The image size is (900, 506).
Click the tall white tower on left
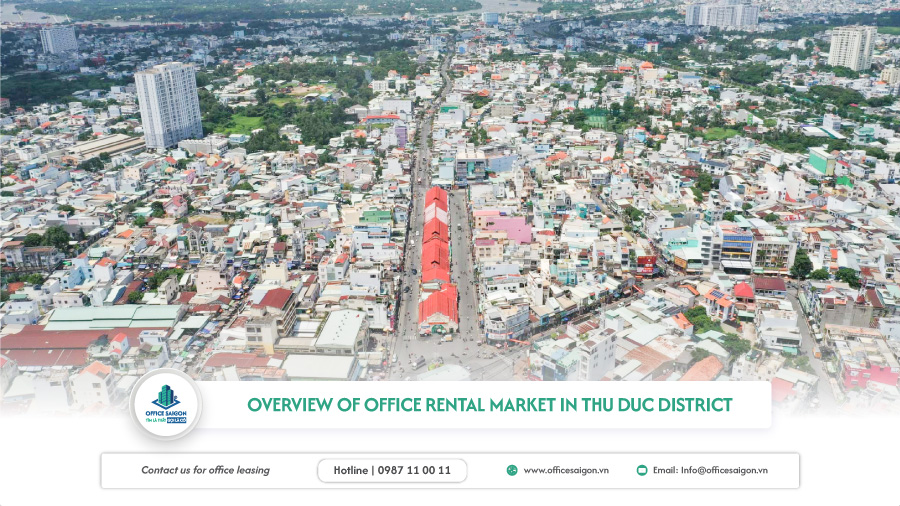[168, 105]
